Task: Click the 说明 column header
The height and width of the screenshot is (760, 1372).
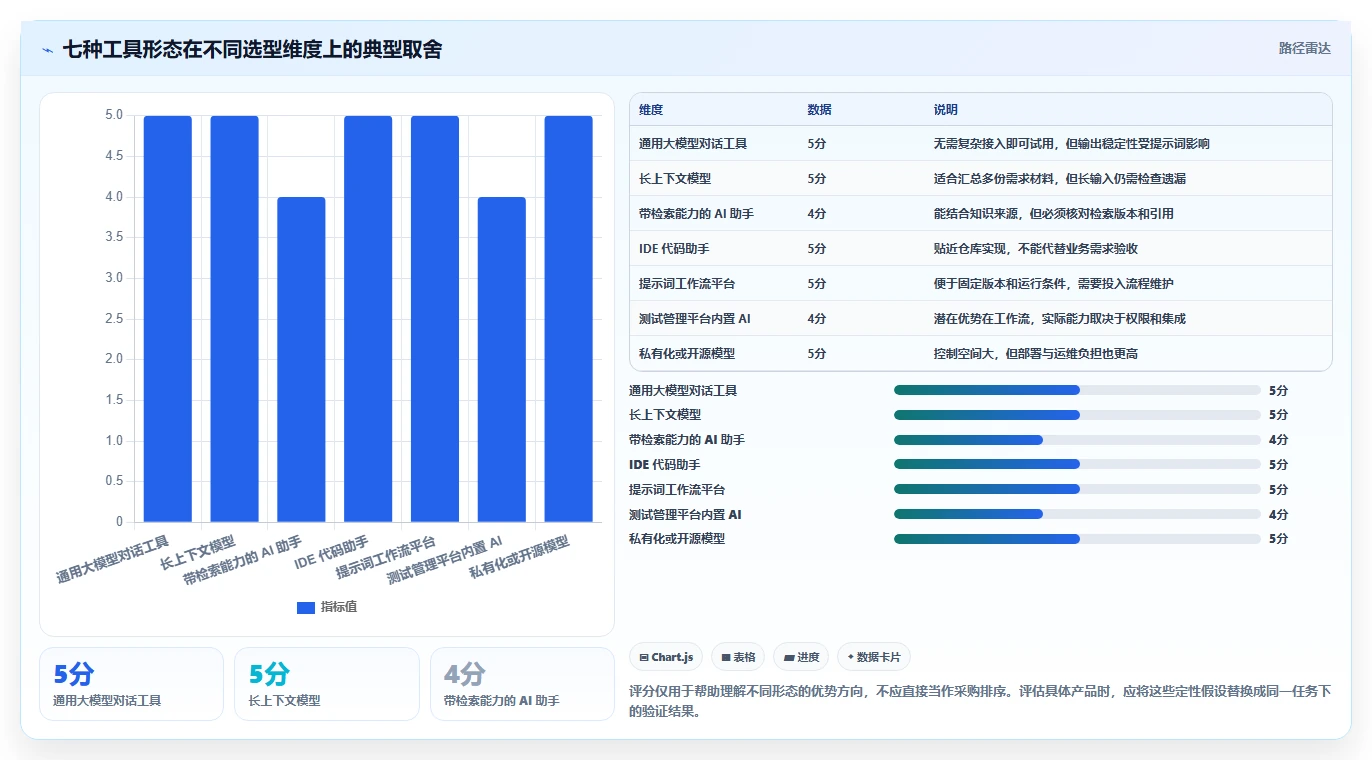Action: [x=946, y=110]
